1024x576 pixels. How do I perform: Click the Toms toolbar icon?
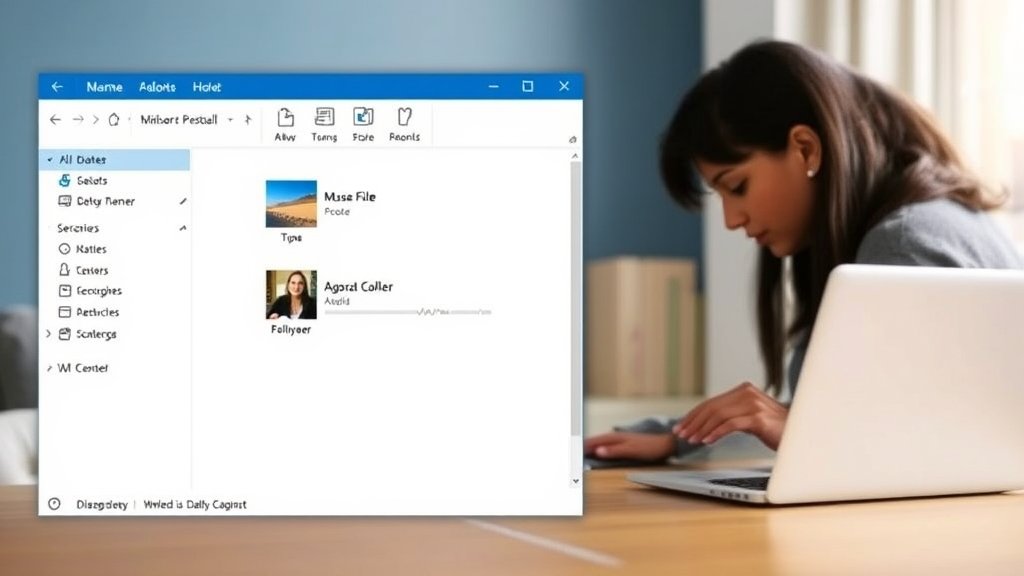point(324,118)
